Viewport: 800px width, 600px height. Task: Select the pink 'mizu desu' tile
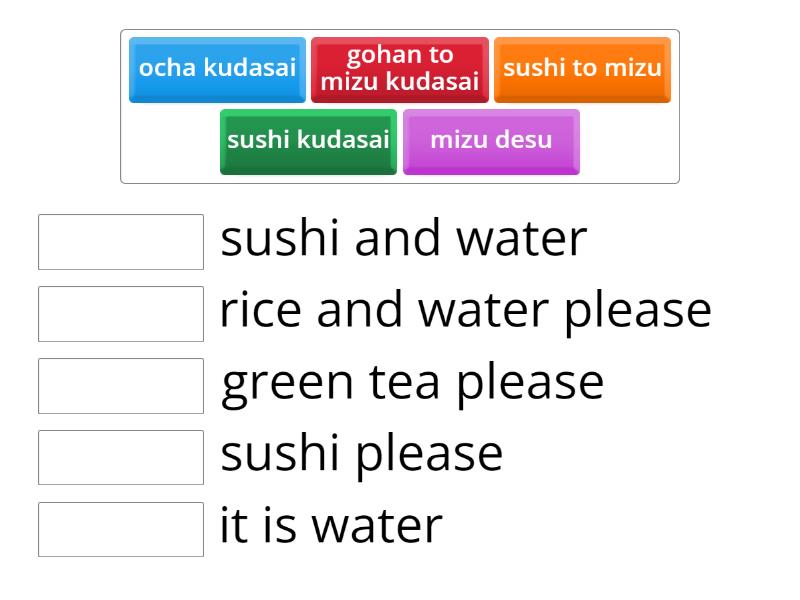pos(491,140)
